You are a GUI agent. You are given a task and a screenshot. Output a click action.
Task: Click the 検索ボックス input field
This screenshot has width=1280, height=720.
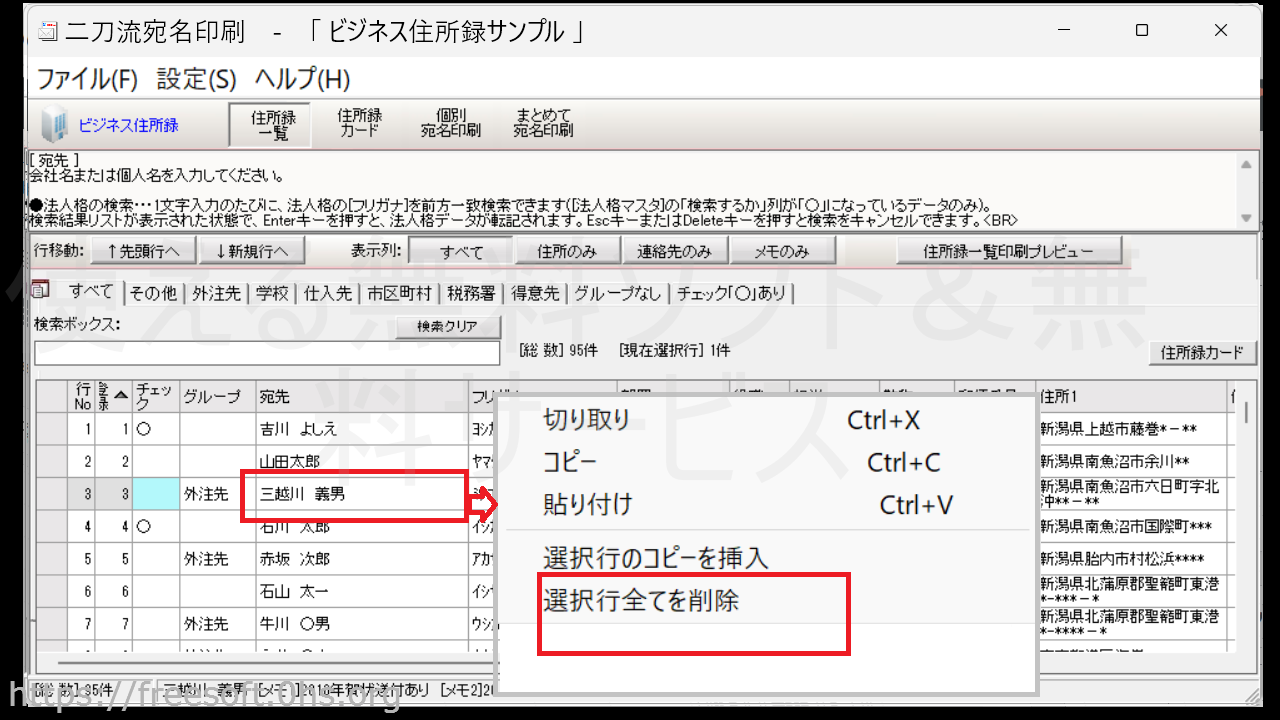click(267, 353)
